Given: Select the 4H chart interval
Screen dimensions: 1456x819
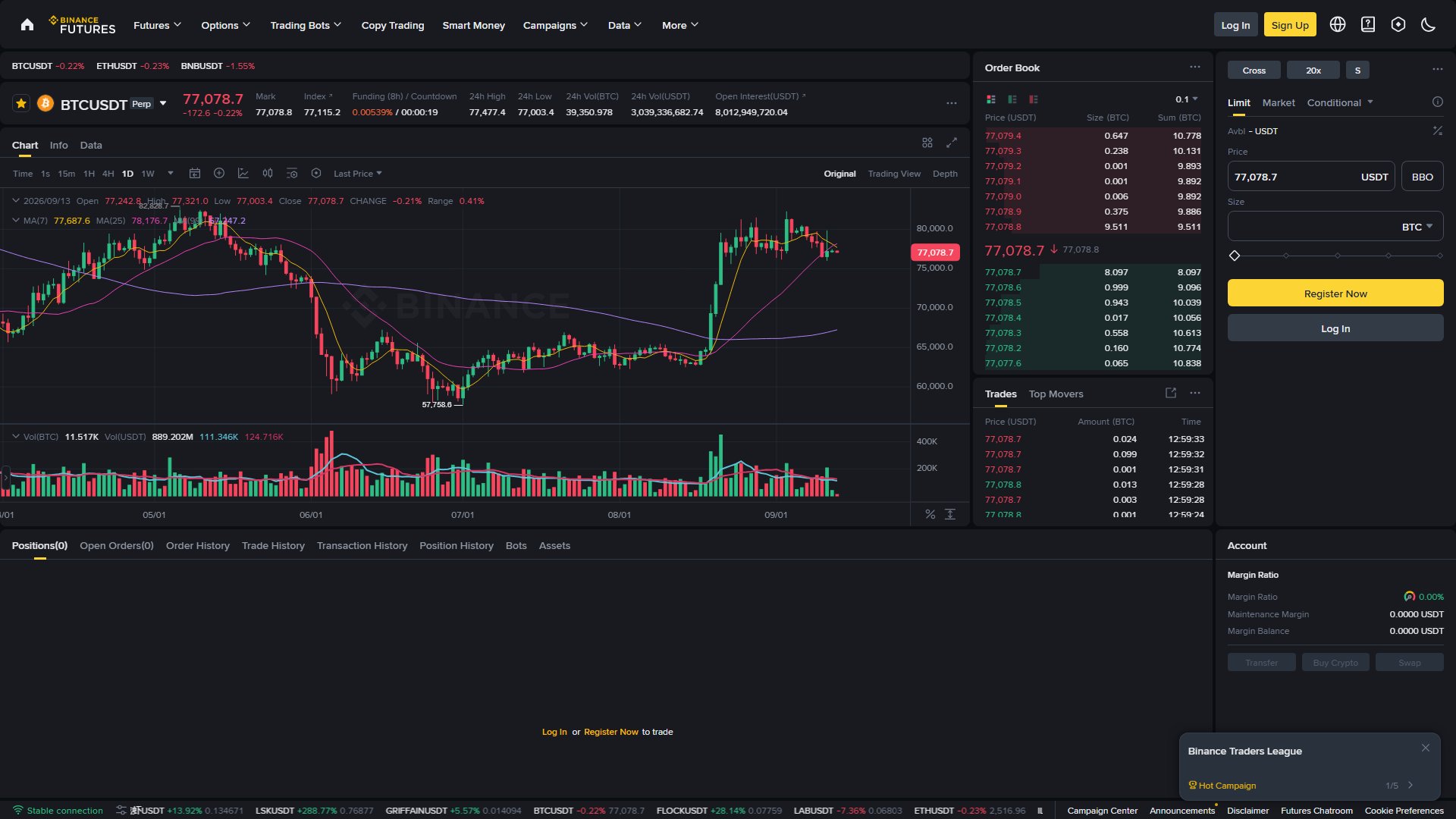Looking at the screenshot, I should tap(108, 174).
